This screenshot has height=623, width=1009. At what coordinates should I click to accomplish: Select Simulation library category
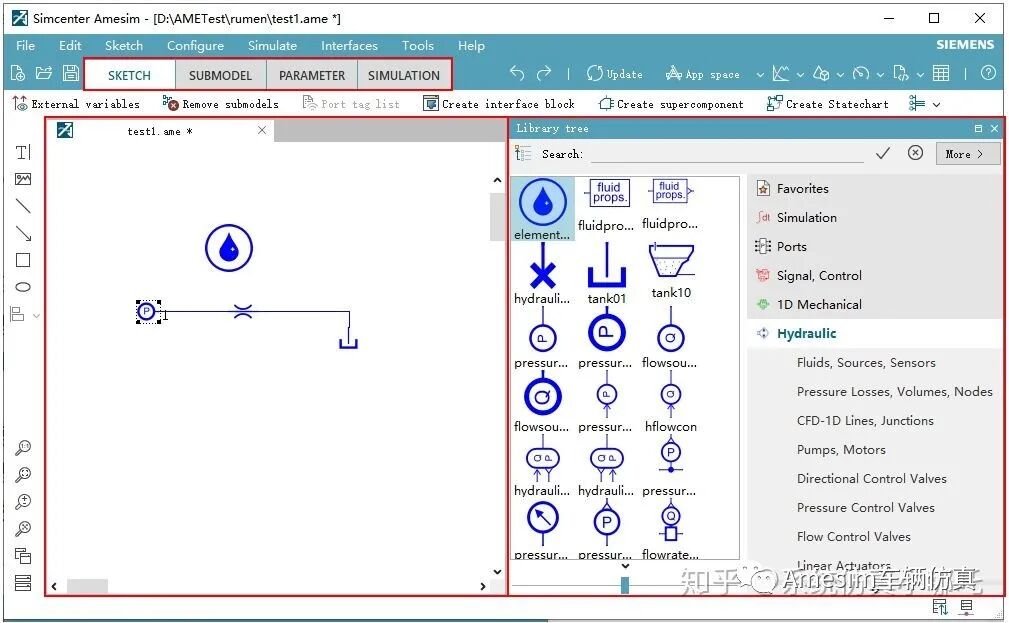tap(875, 218)
